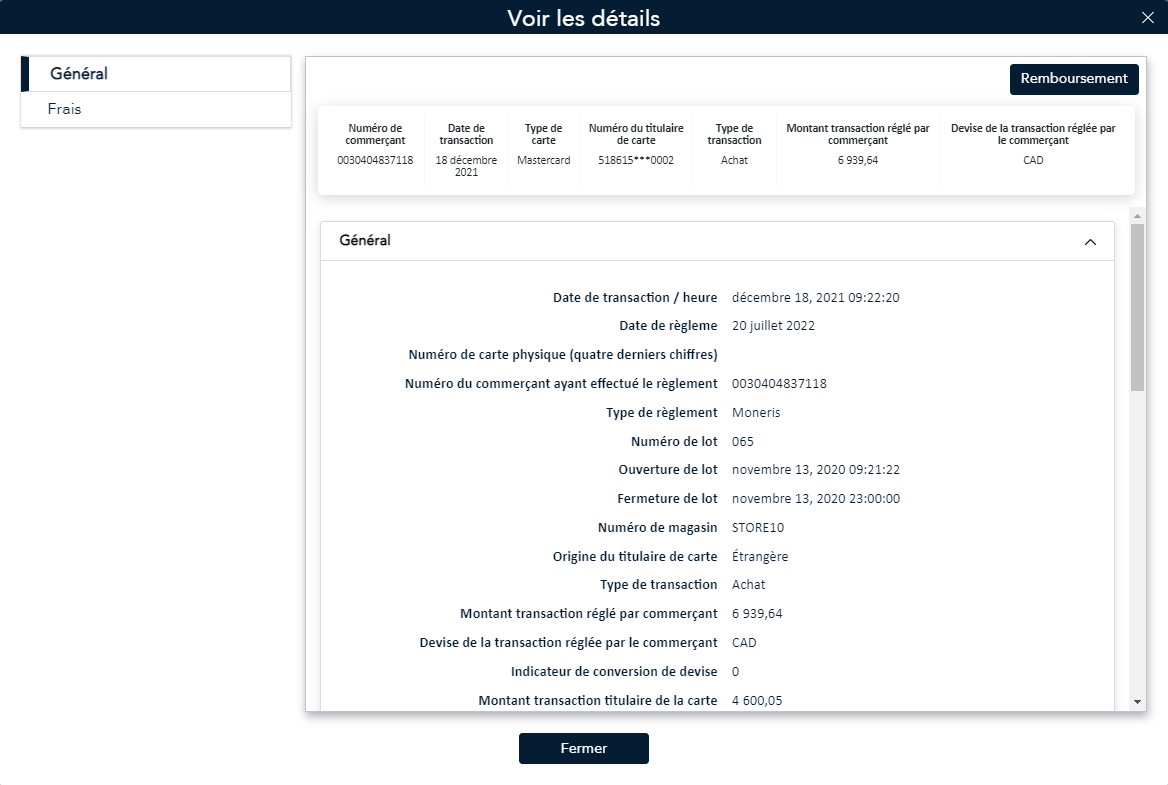Screen dimensions: 1168x785
Task: Select merchant number 0030404837118 in summary
Action: (375, 160)
